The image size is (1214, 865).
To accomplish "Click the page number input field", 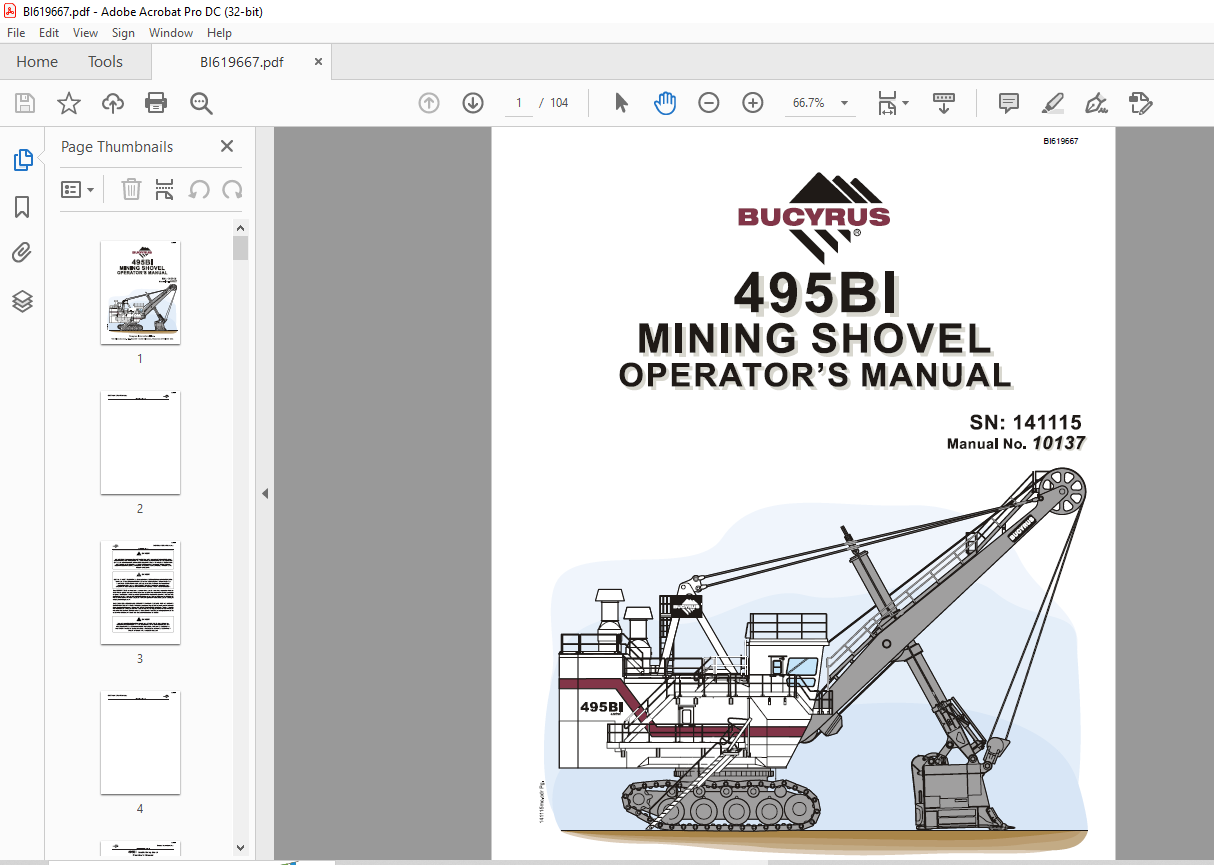I will (519, 103).
